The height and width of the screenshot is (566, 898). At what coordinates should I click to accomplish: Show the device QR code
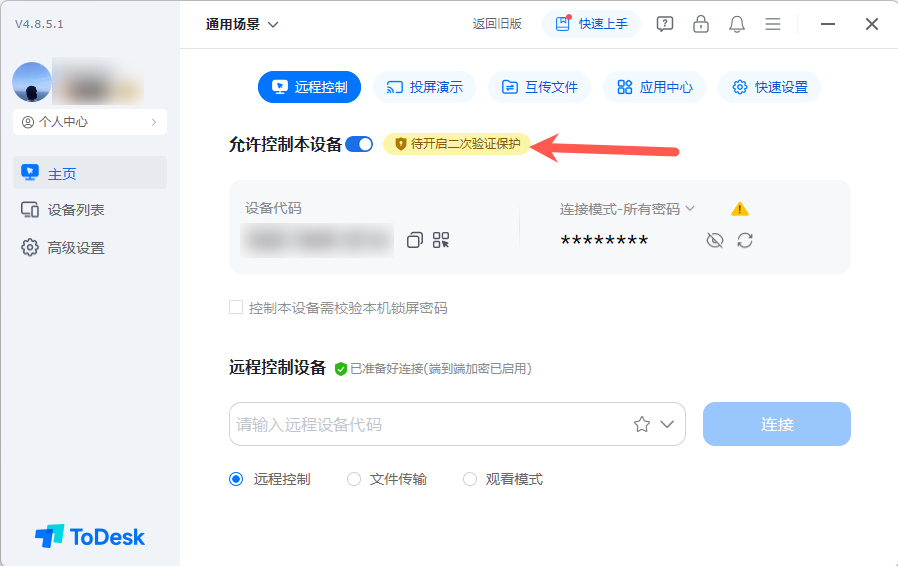[441, 240]
